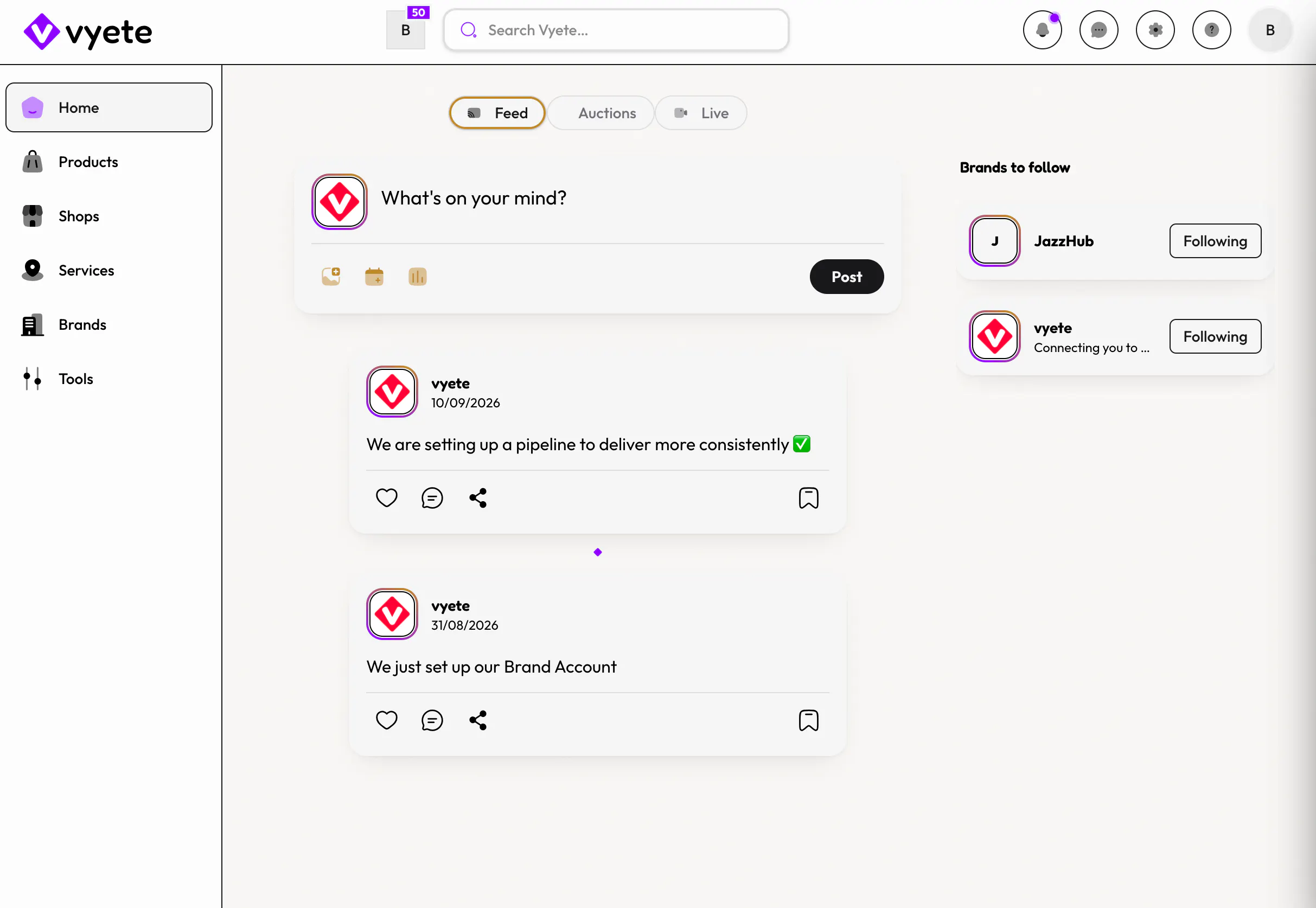This screenshot has width=1316, height=908.
Task: Open the B badge with 50 count
Action: (406, 30)
